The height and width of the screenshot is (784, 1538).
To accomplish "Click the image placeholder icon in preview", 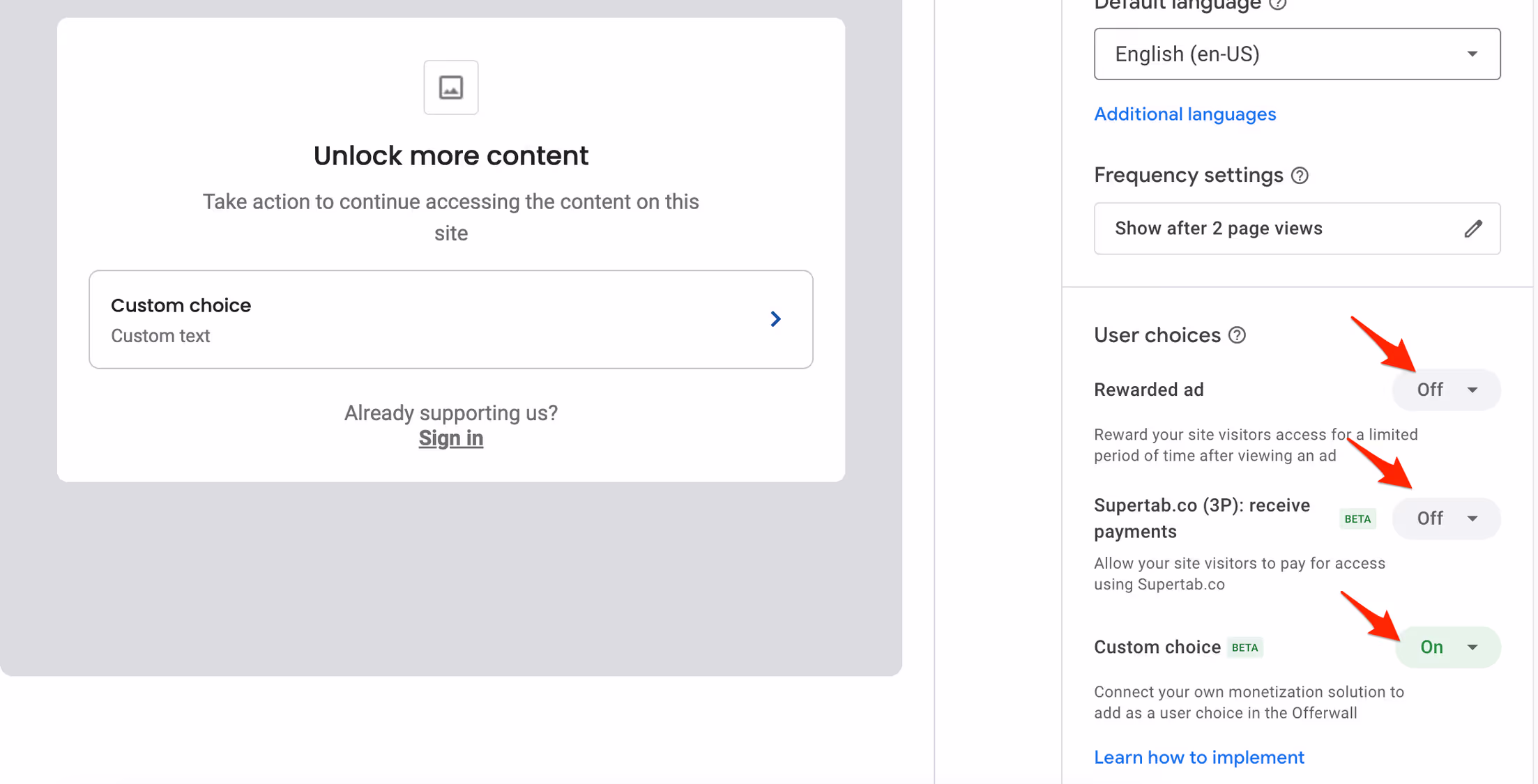I will click(451, 87).
